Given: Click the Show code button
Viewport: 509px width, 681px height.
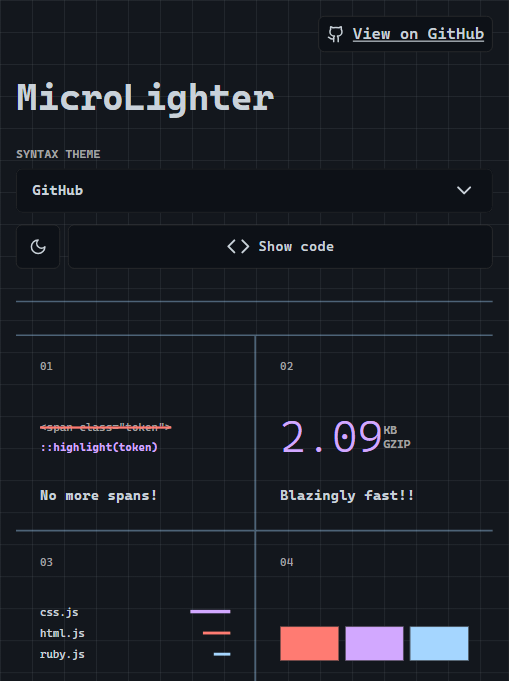Looking at the screenshot, I should pos(280,247).
